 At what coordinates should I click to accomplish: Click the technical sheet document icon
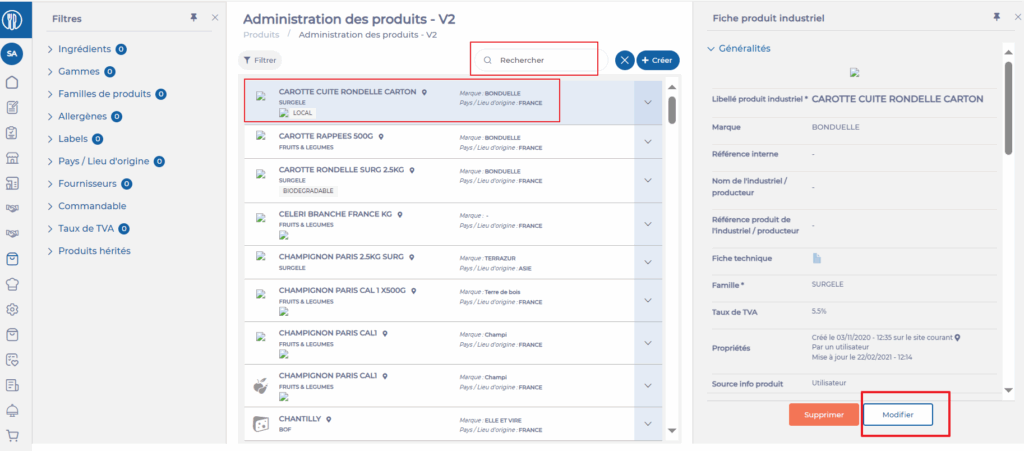pyautogui.click(x=816, y=258)
